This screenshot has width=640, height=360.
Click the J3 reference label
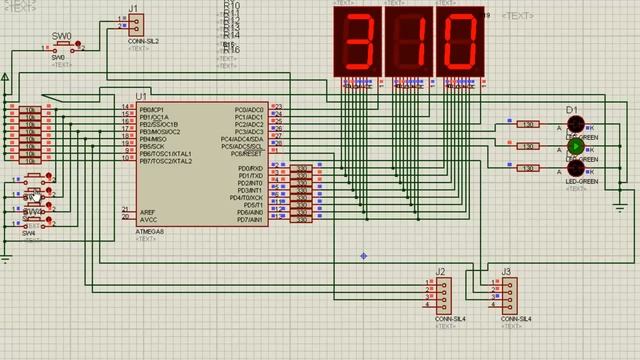click(x=506, y=271)
